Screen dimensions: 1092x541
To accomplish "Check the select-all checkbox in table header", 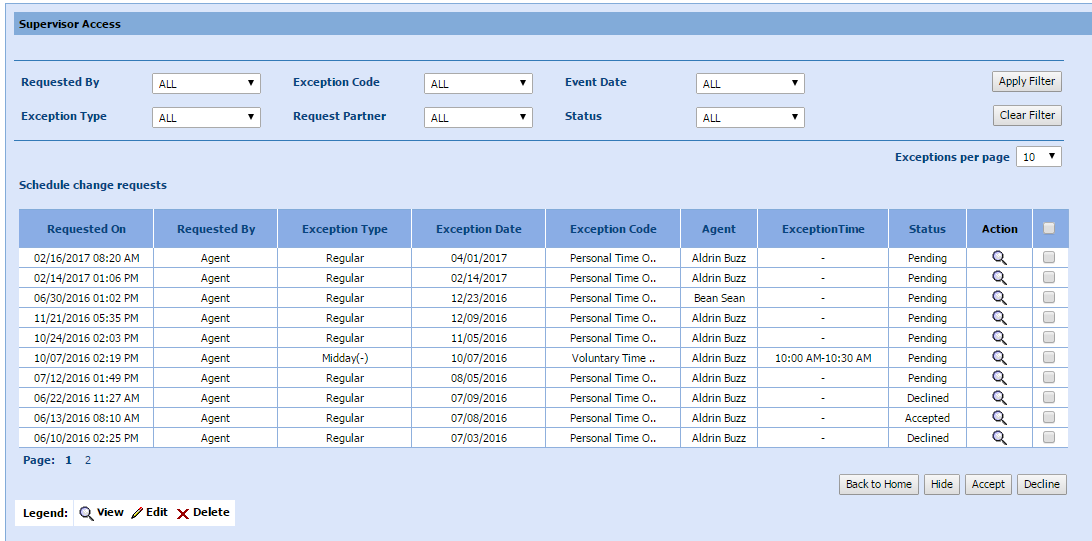I will pyautogui.click(x=1049, y=228).
